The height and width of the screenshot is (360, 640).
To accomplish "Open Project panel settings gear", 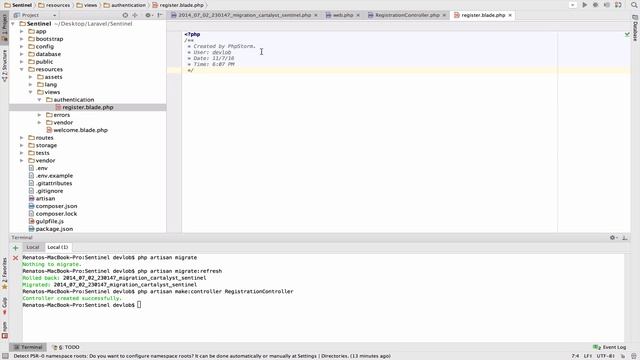I will [x=148, y=15].
